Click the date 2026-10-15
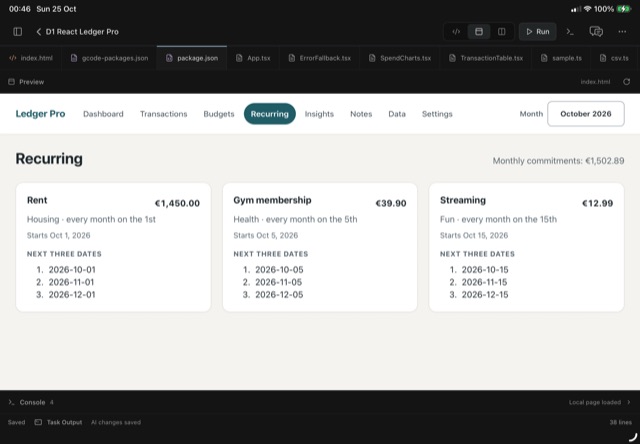This screenshot has width=640, height=444. (x=485, y=270)
